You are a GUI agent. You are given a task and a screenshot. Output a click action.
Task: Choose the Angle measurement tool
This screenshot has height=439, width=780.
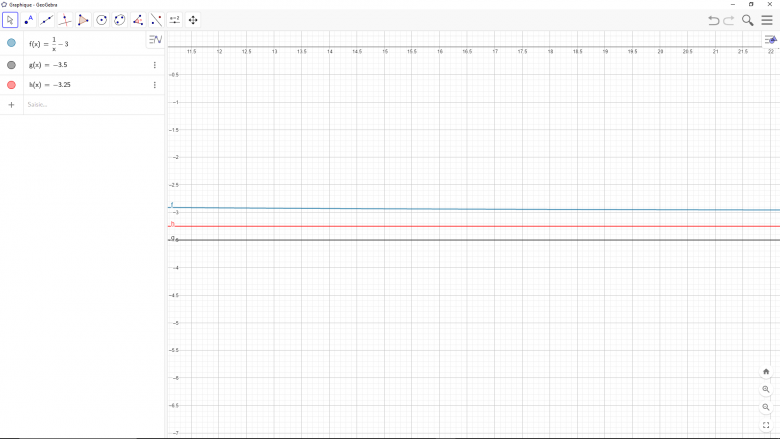pos(138,20)
